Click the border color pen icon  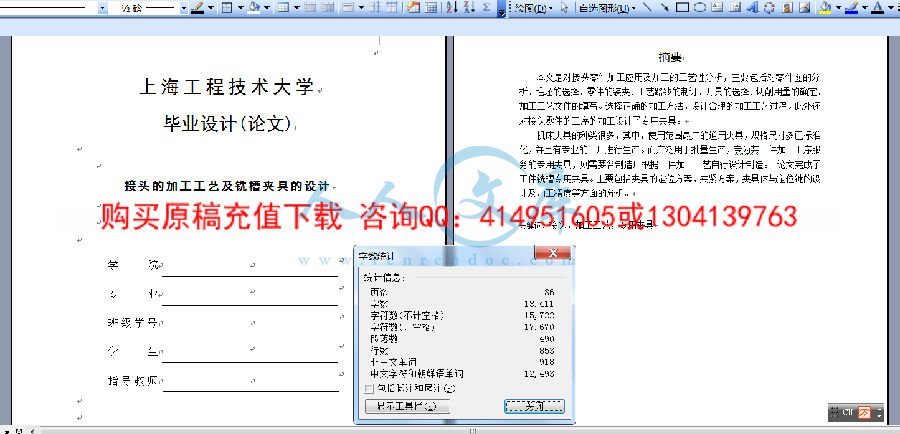pyautogui.click(x=197, y=7)
